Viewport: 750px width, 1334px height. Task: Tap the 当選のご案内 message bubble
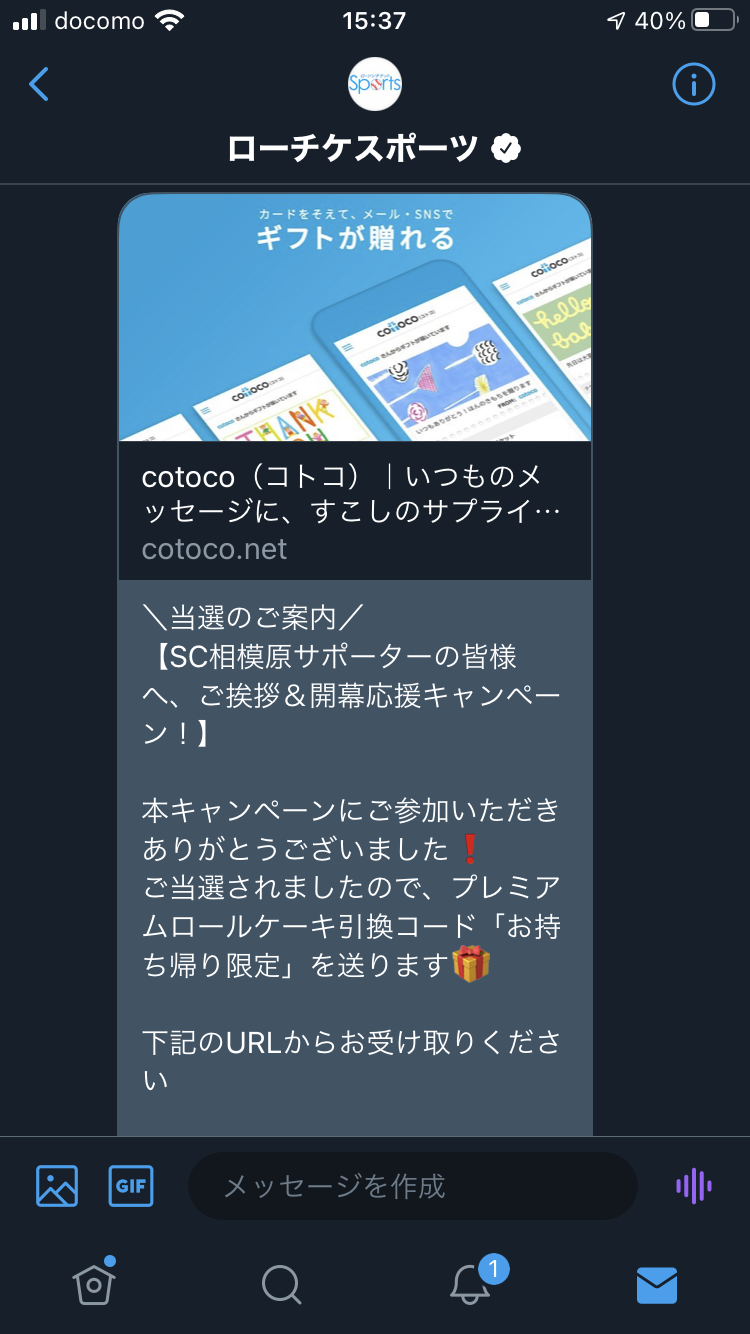[355, 858]
